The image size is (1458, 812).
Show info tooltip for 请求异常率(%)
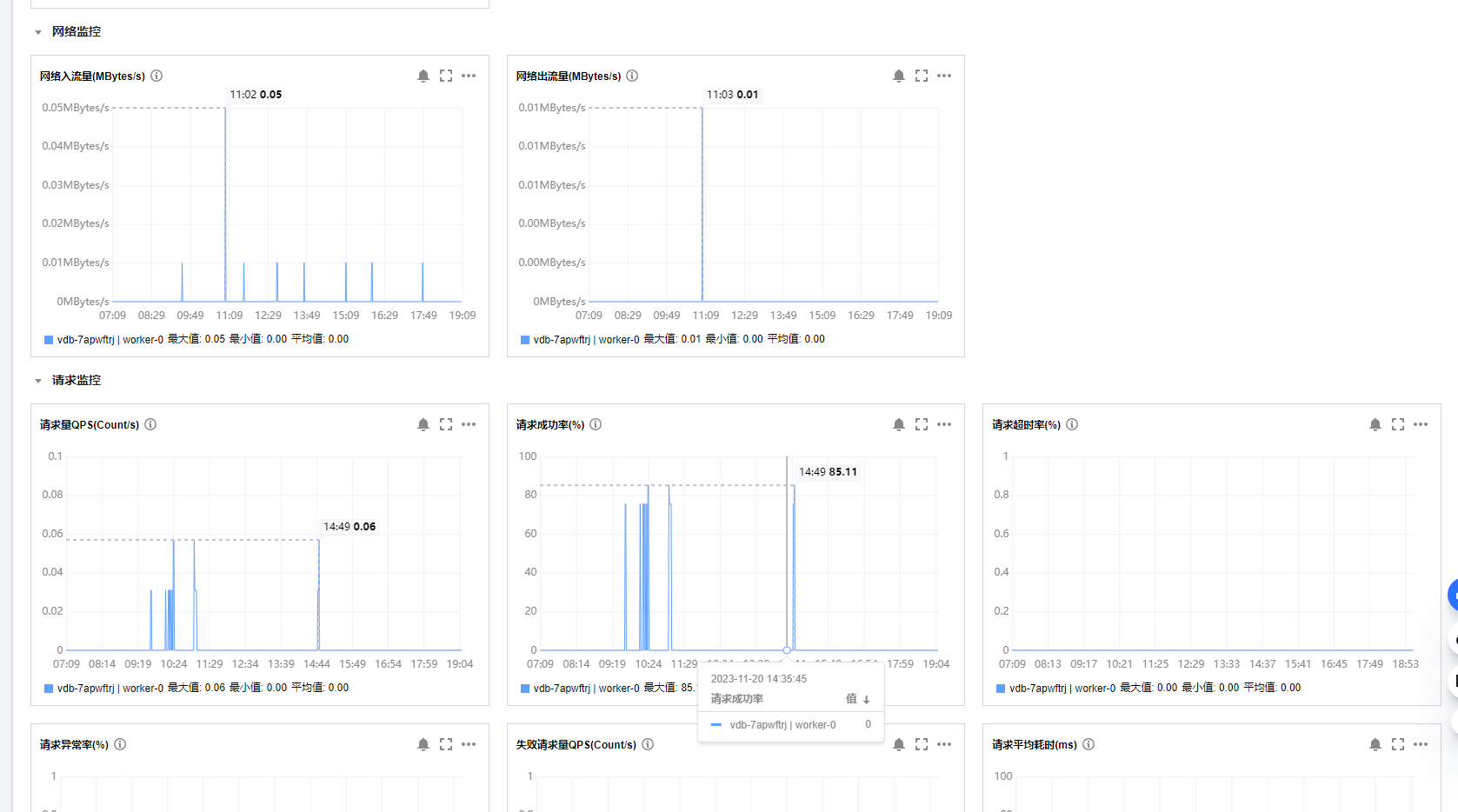coord(120,744)
